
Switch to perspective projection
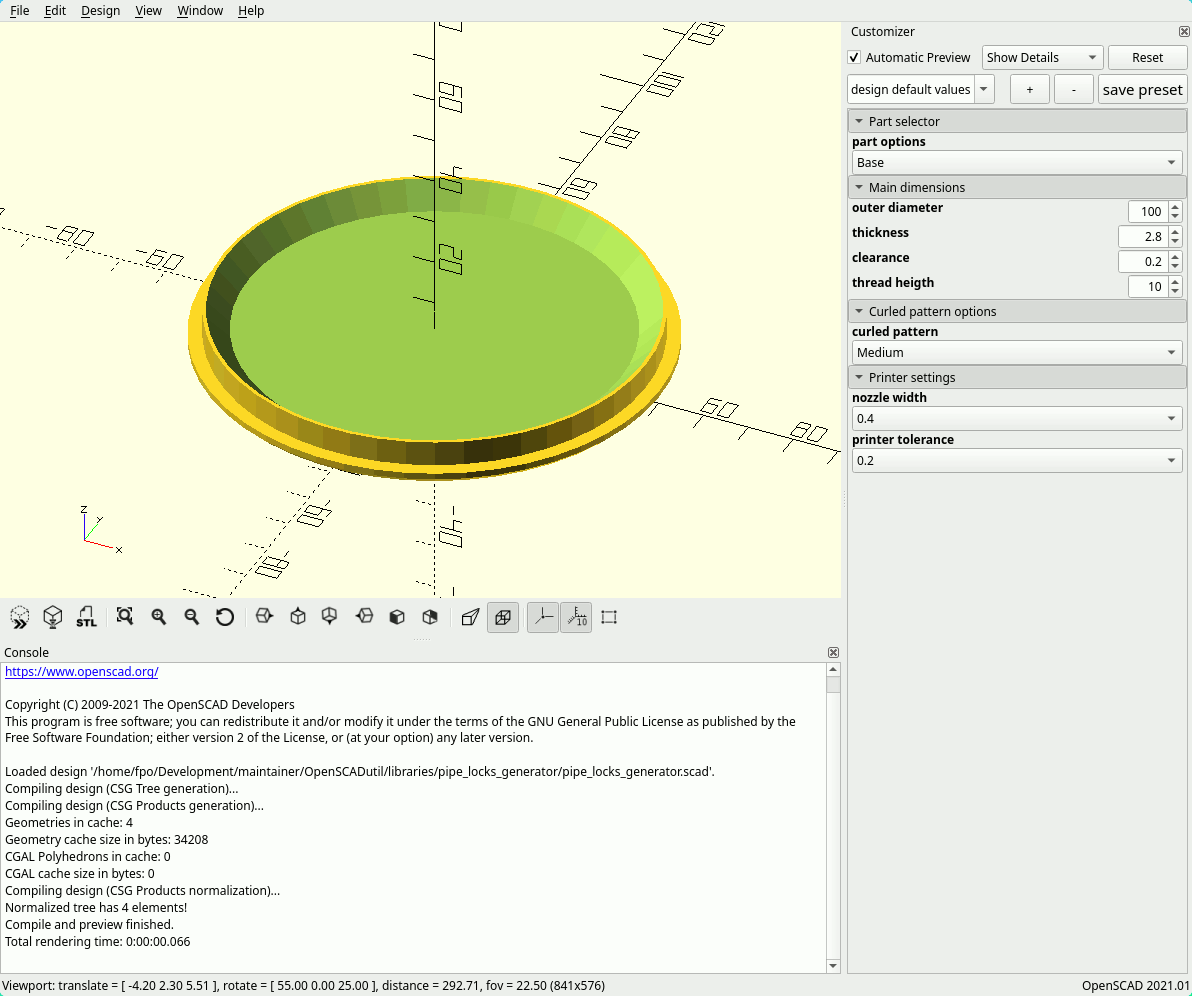[470, 617]
